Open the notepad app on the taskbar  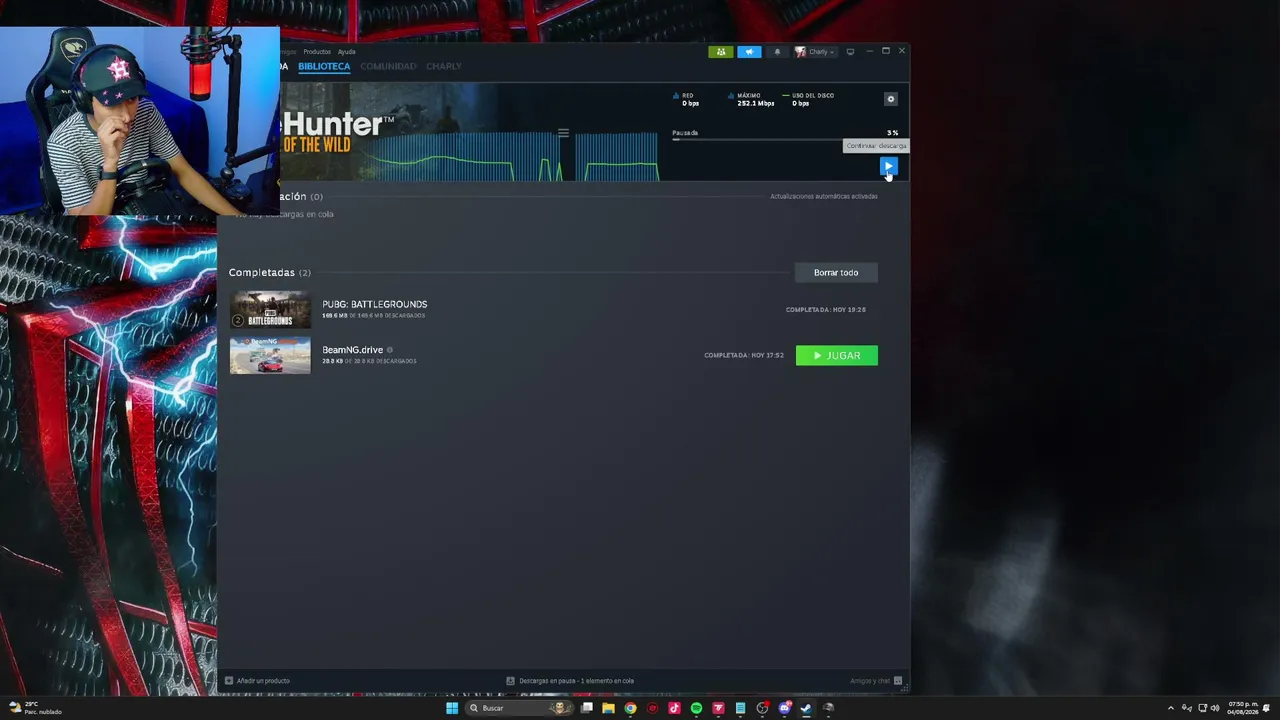[x=740, y=708]
